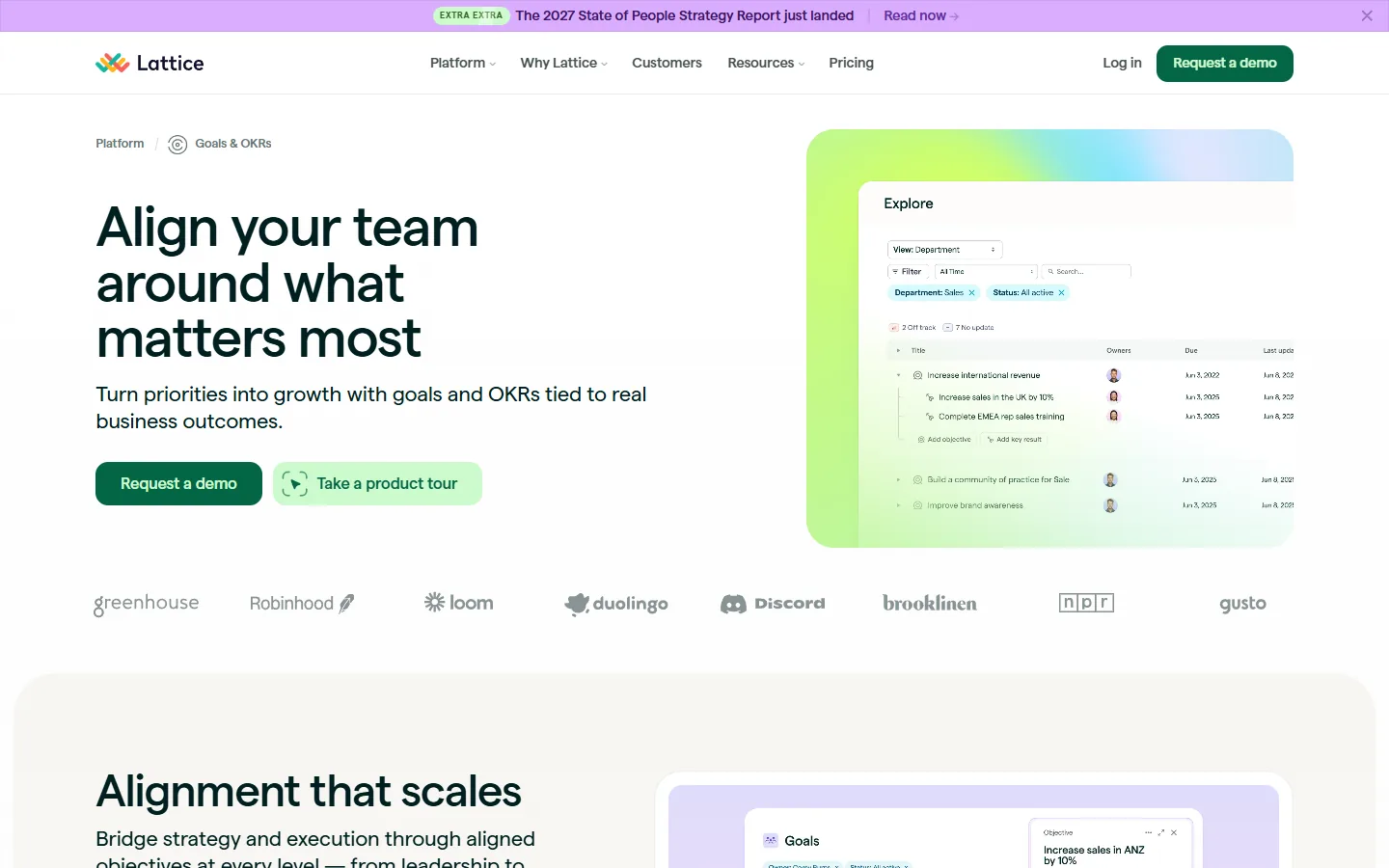This screenshot has height=868, width=1389.
Task: Click the Lattice logo
Action: coord(150,63)
